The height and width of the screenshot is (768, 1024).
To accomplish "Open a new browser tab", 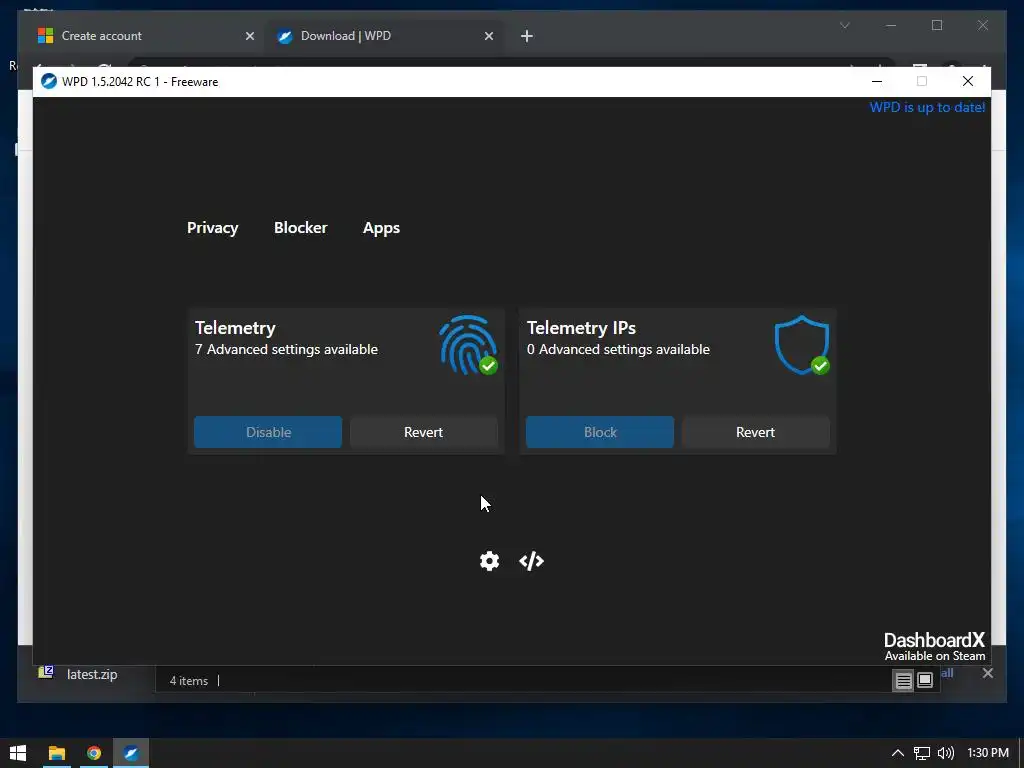I will (527, 36).
